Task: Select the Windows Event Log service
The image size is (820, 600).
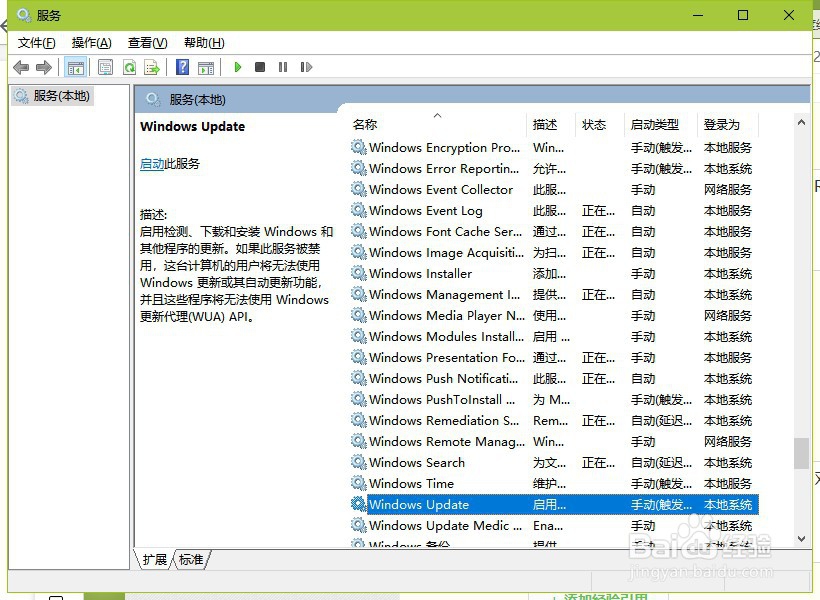Action: tap(554, 211)
